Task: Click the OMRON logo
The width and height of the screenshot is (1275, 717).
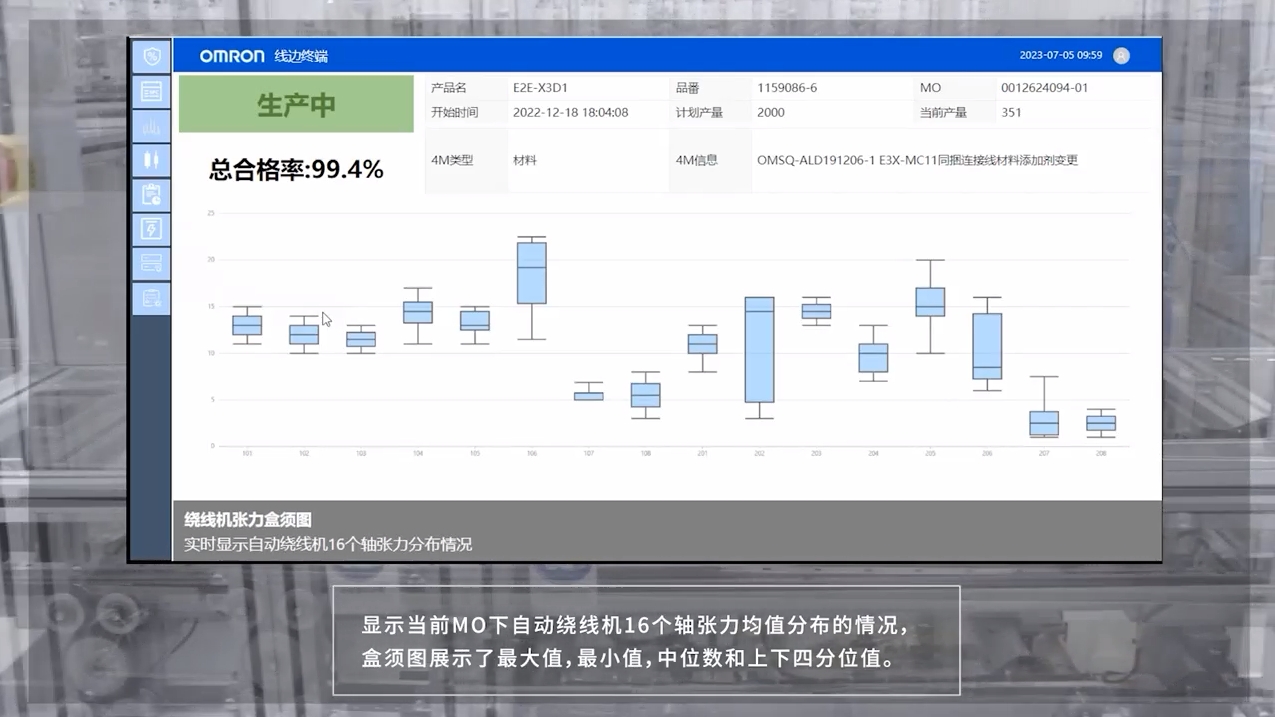Action: pos(232,56)
